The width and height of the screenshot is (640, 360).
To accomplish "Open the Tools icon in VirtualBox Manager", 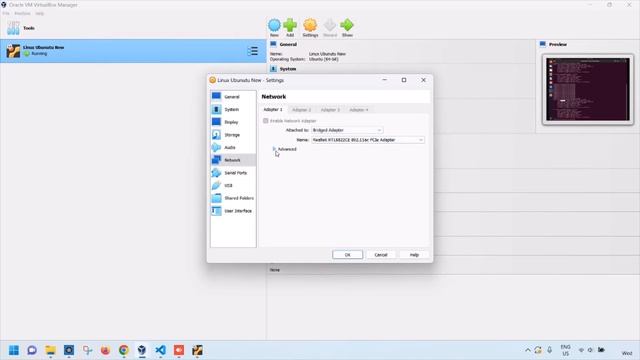I will (13, 28).
